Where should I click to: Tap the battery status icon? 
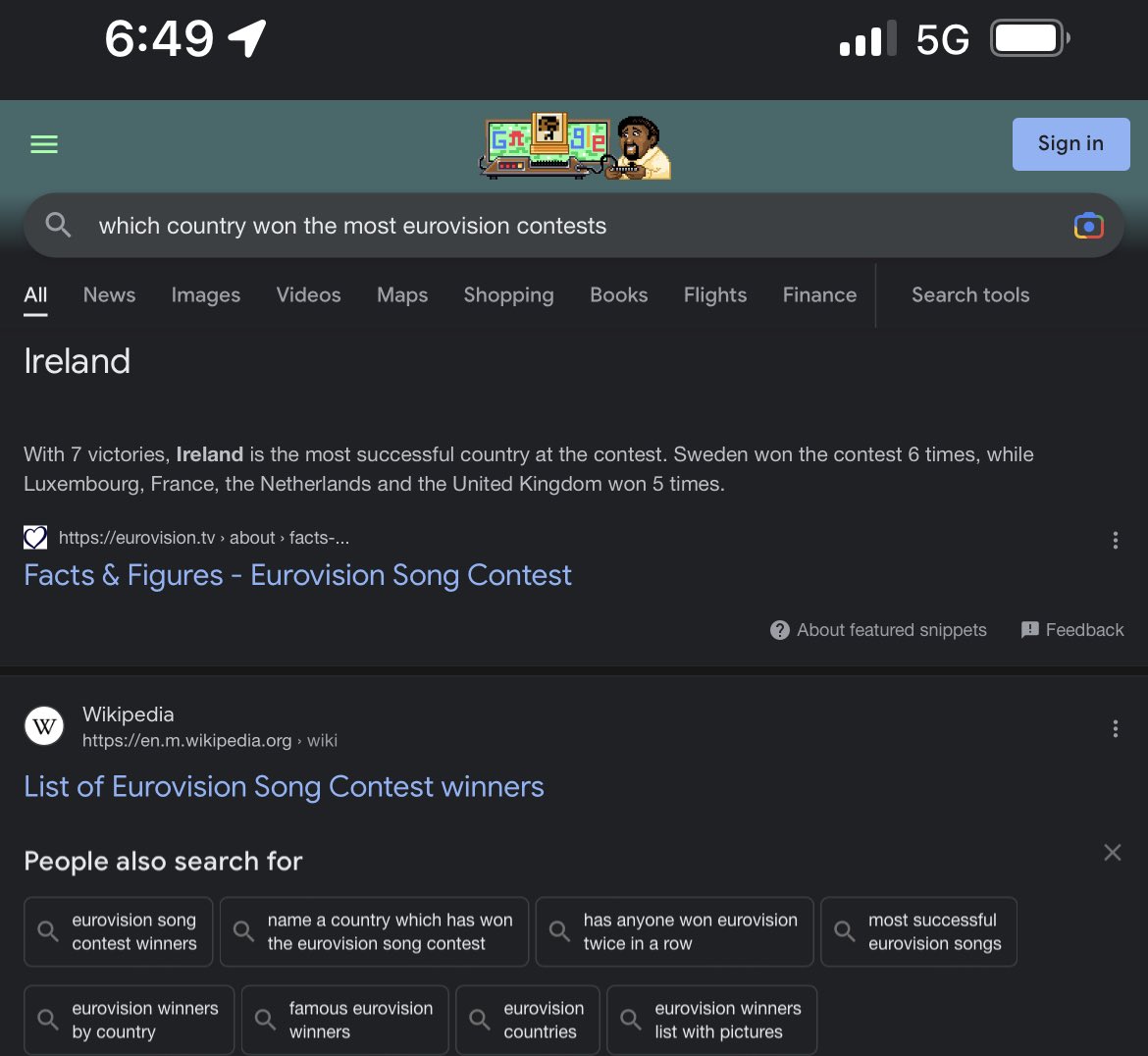[1030, 38]
